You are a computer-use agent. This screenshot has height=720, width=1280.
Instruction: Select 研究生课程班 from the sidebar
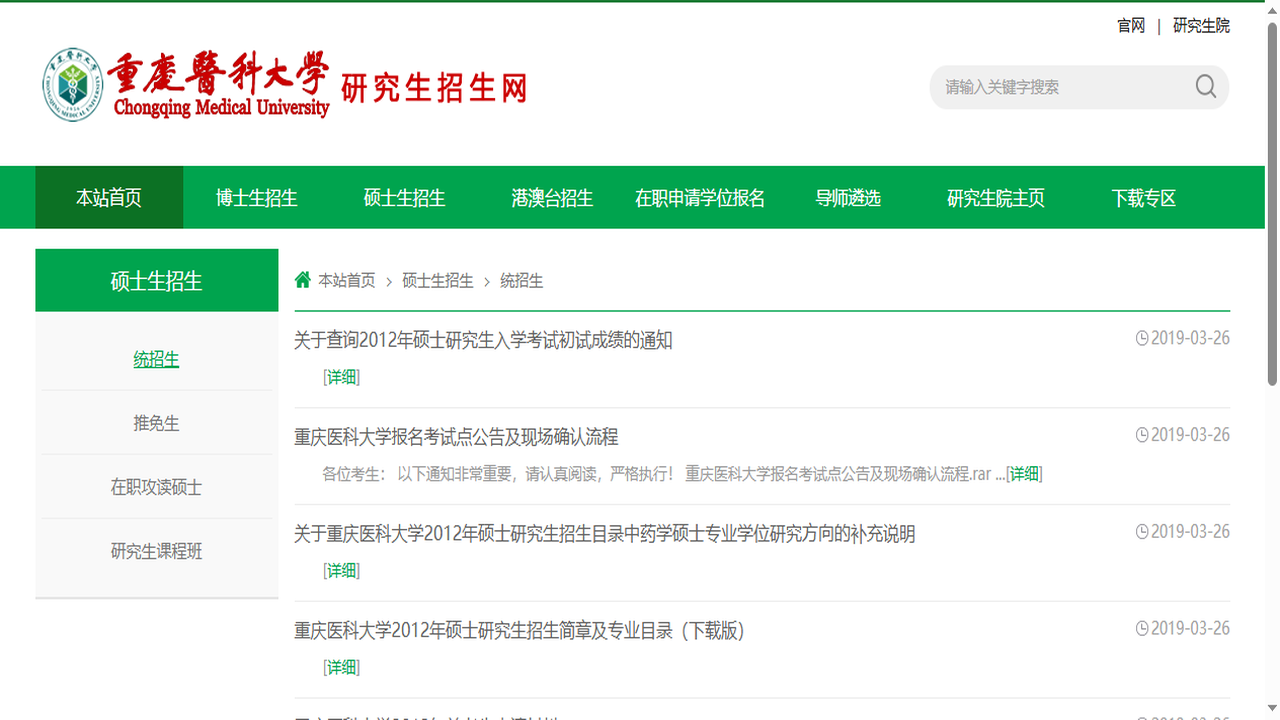click(x=156, y=551)
